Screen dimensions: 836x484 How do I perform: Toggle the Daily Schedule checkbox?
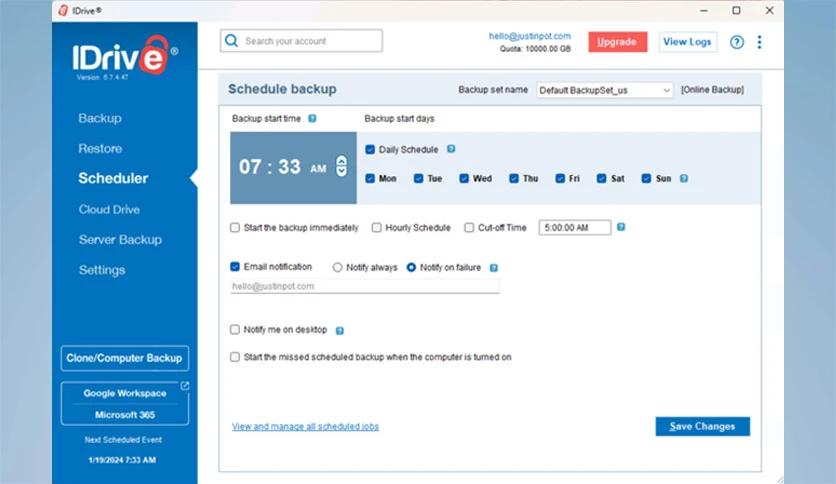370,149
